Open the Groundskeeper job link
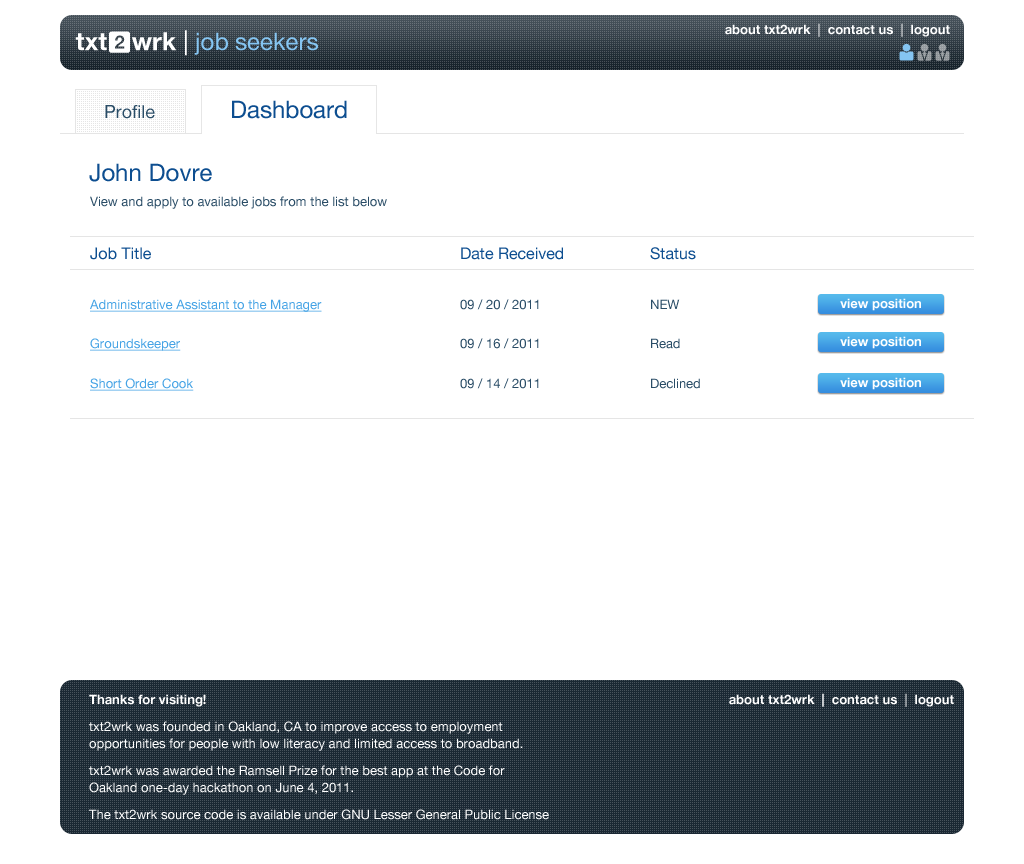 click(135, 344)
